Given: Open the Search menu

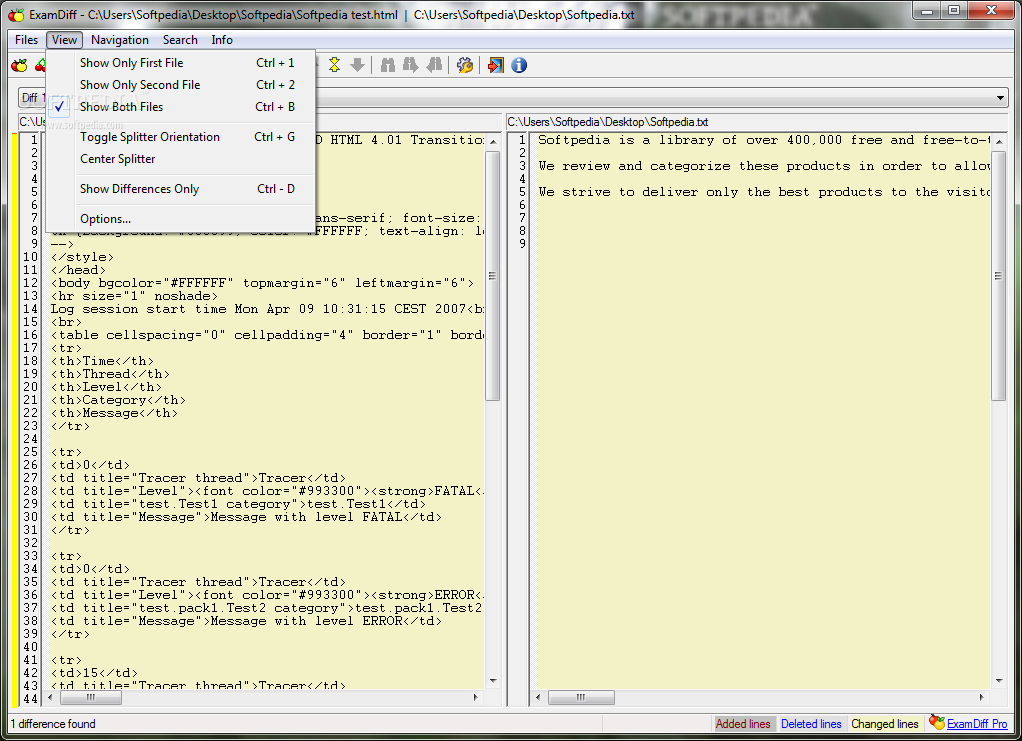Looking at the screenshot, I should point(180,40).
